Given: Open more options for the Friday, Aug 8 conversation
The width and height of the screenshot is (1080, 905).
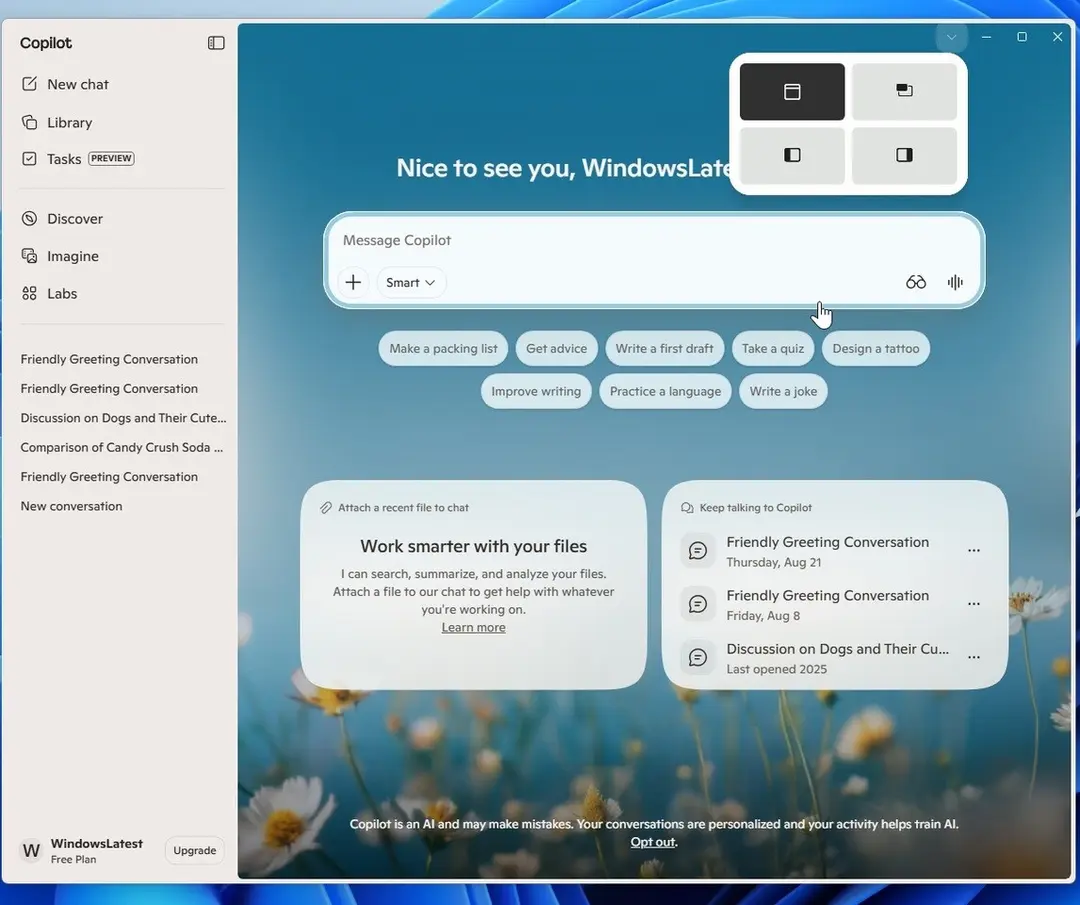Looking at the screenshot, I should point(973,604).
